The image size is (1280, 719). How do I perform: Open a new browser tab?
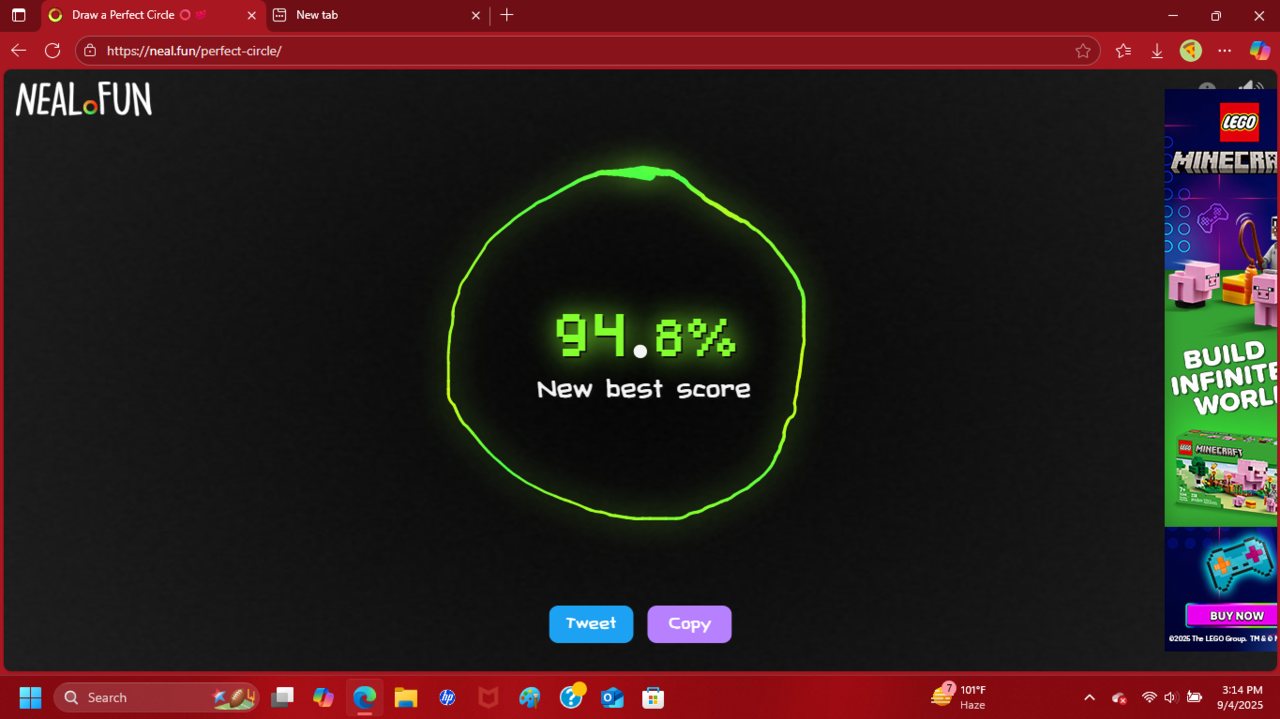coord(507,15)
